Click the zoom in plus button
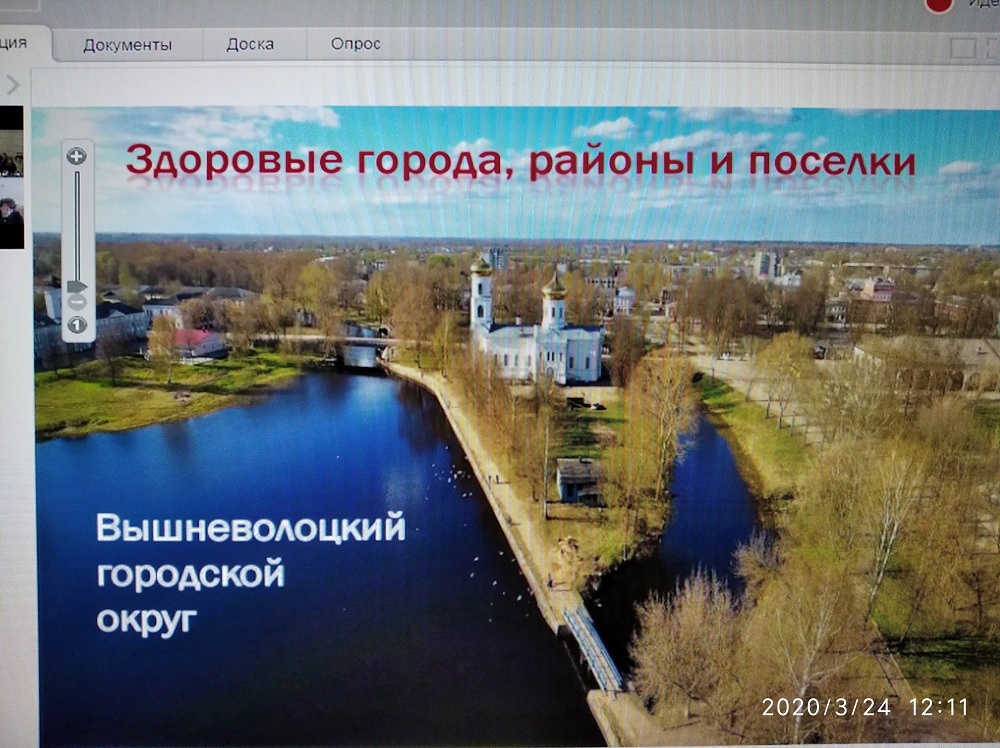The height and width of the screenshot is (748, 1000). tap(77, 156)
